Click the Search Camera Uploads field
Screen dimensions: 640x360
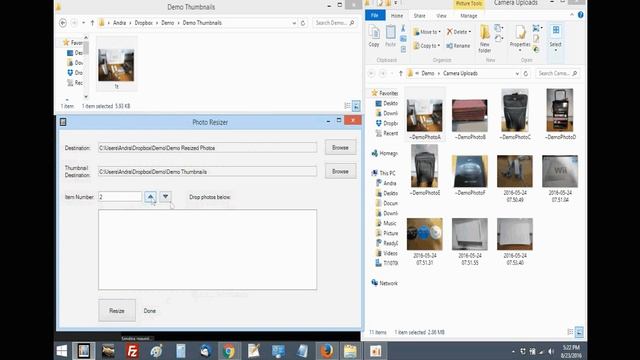click(557, 73)
